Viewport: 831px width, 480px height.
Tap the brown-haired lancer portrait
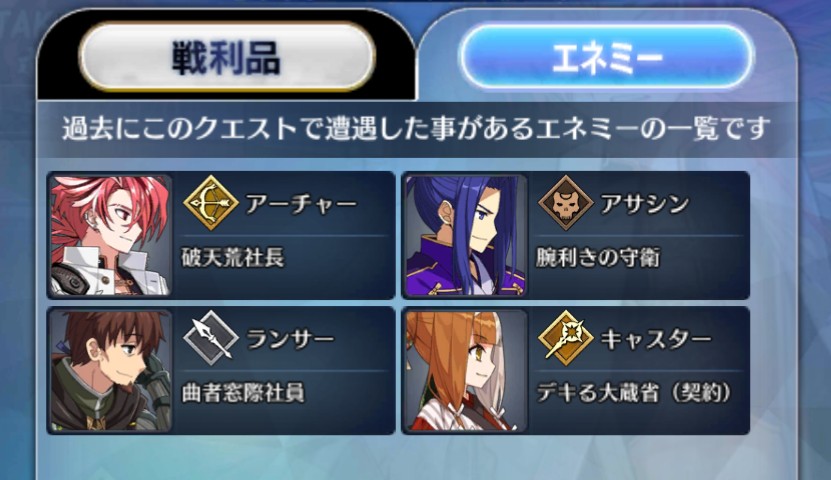point(110,371)
